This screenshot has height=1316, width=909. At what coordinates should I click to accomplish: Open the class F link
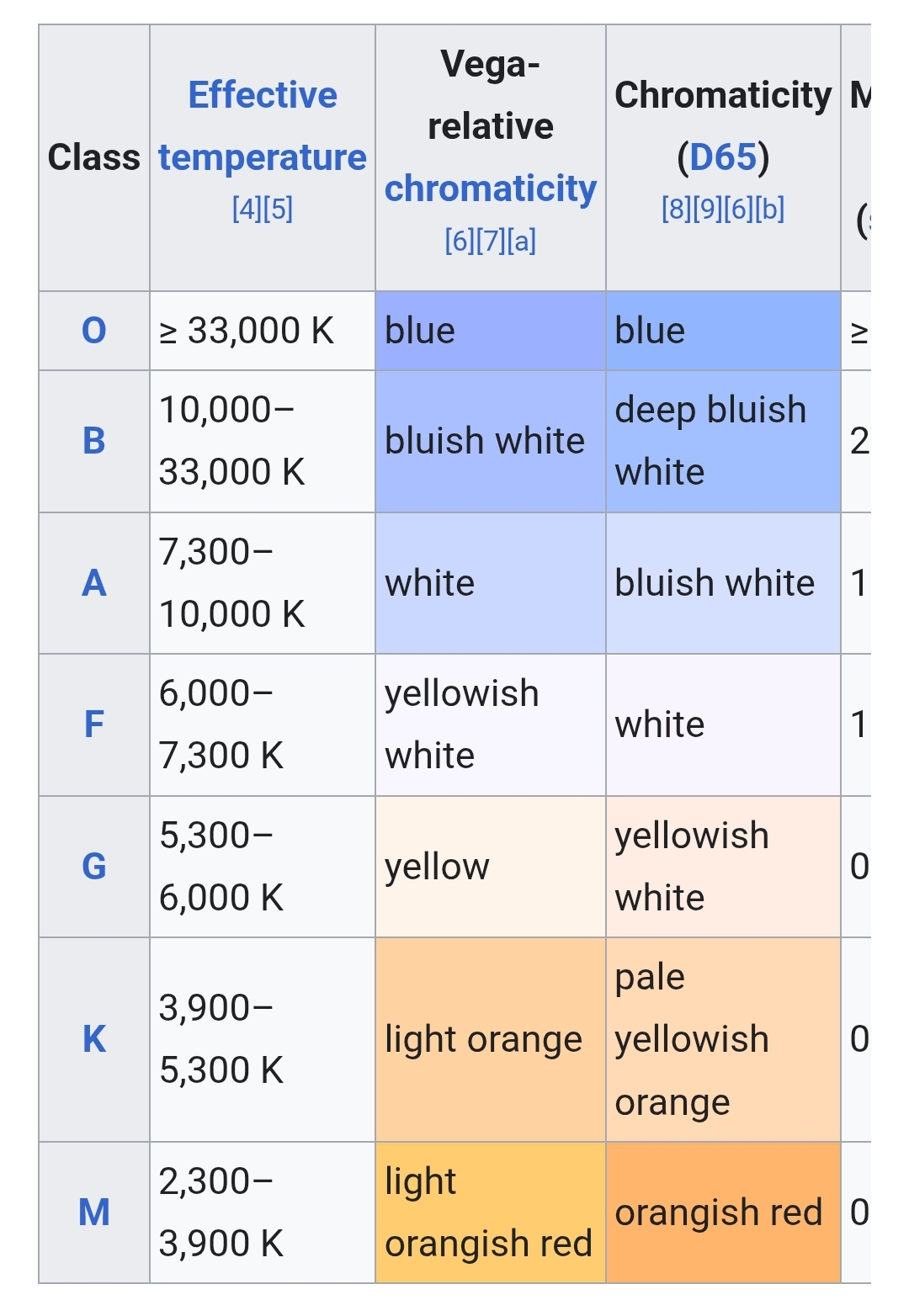(x=94, y=724)
